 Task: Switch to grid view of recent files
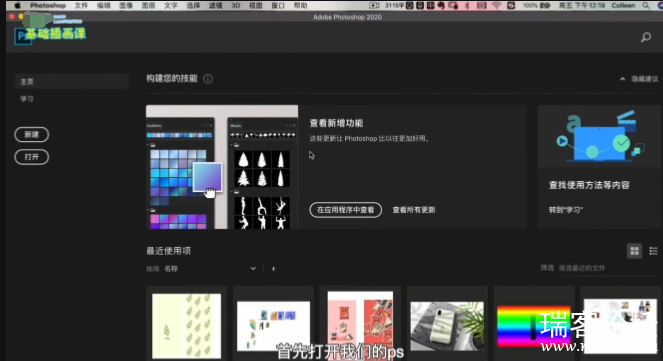click(x=634, y=251)
